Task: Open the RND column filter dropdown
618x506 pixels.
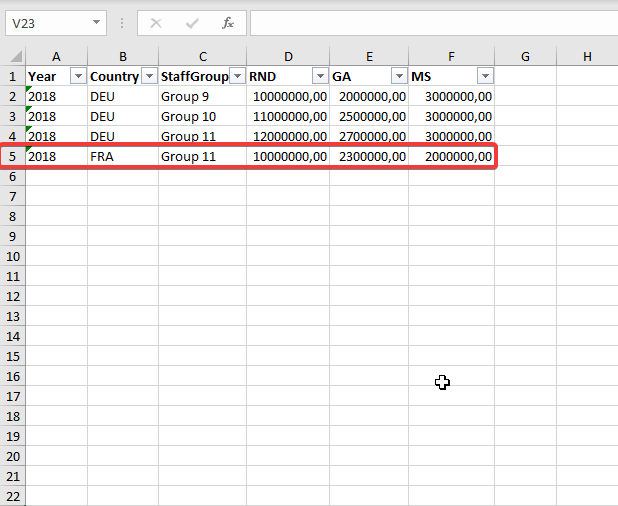Action: tap(319, 76)
